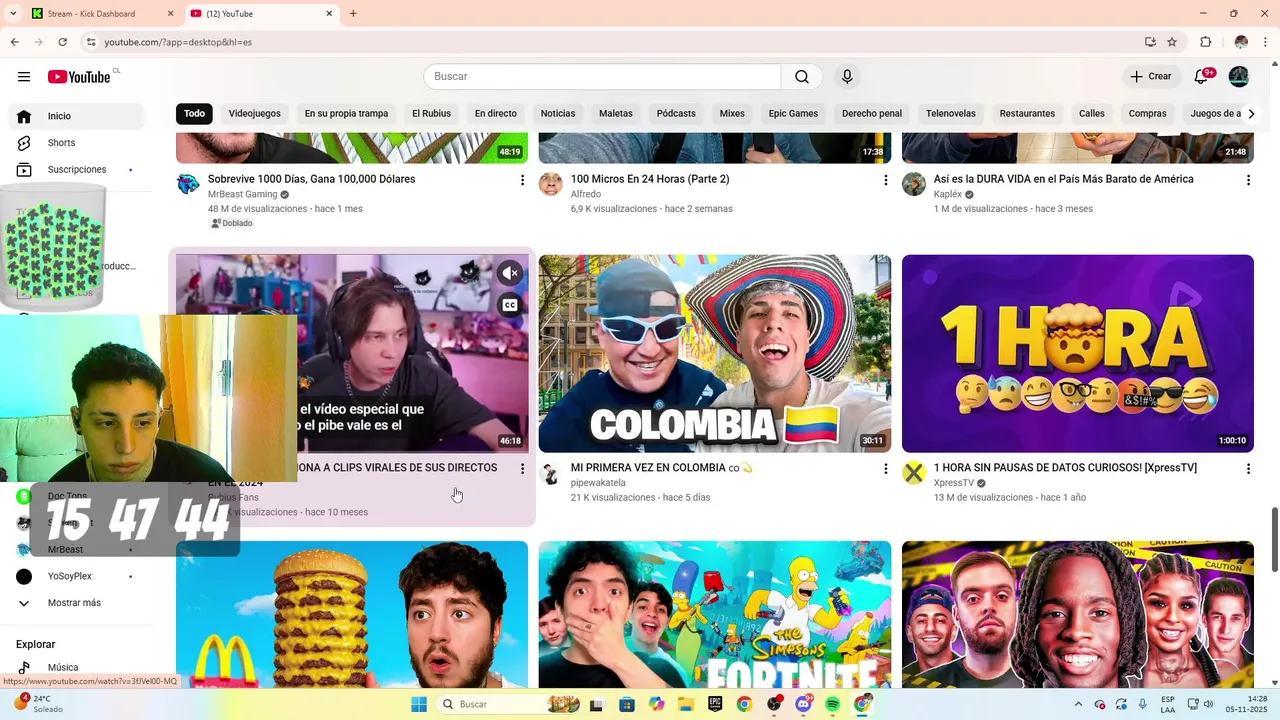Select the En directo filter chip

(x=496, y=113)
